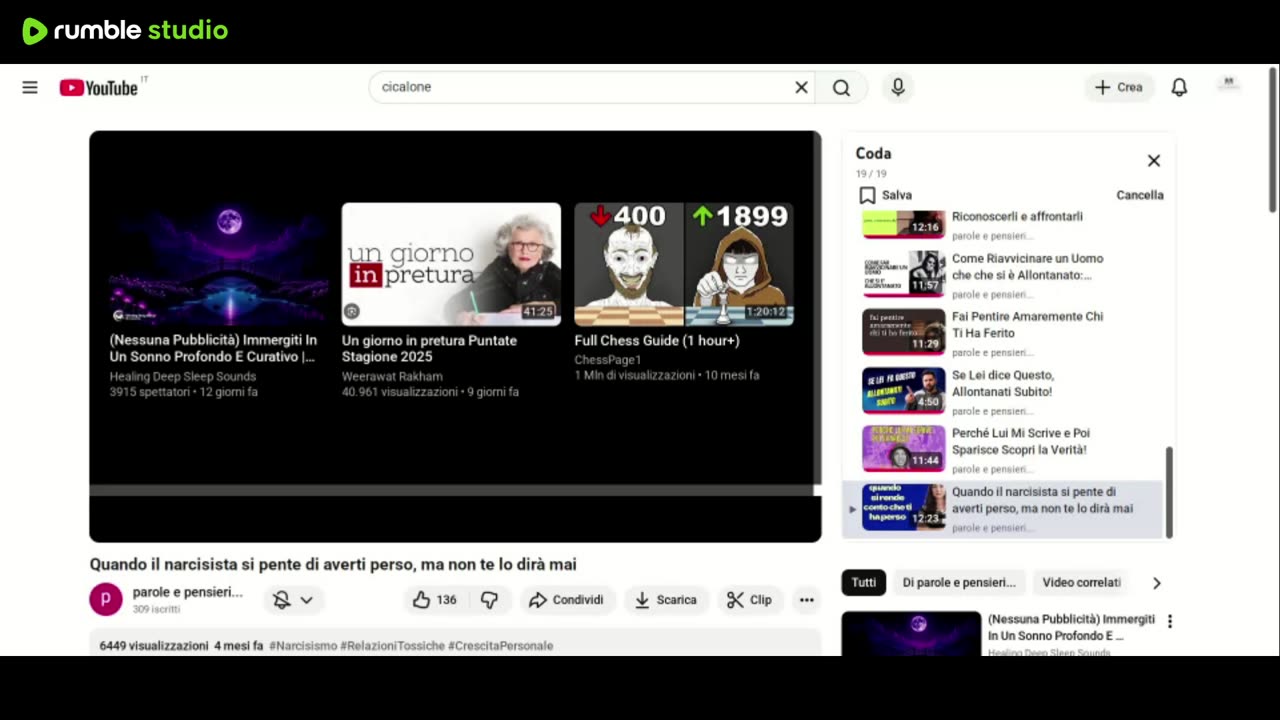The height and width of the screenshot is (720, 1280).
Task: Open the Full Chess Guide thumbnail
Action: click(684, 265)
